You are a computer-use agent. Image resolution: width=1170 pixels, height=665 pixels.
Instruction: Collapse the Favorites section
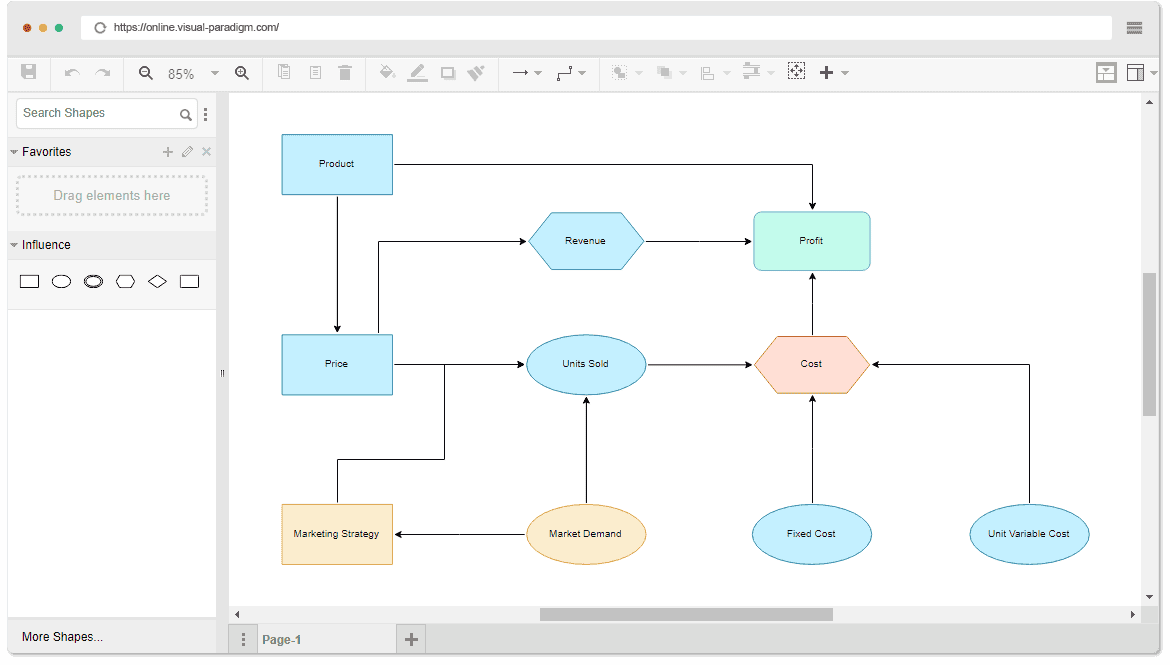[14, 151]
